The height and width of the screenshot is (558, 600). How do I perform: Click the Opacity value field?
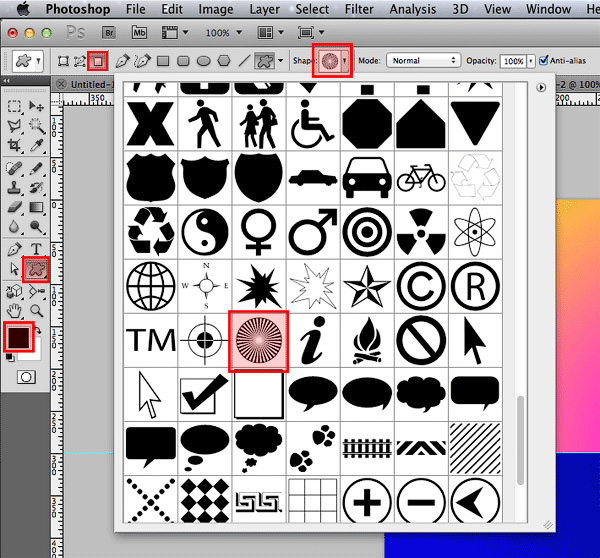coord(514,61)
